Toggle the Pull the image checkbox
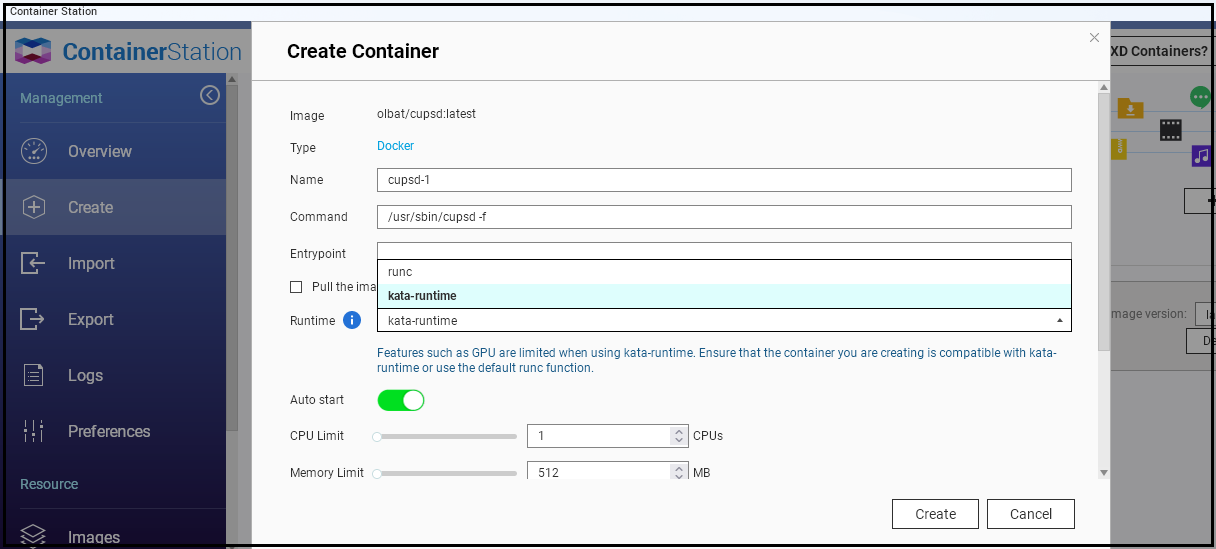This screenshot has width=1216, height=549. click(296, 287)
